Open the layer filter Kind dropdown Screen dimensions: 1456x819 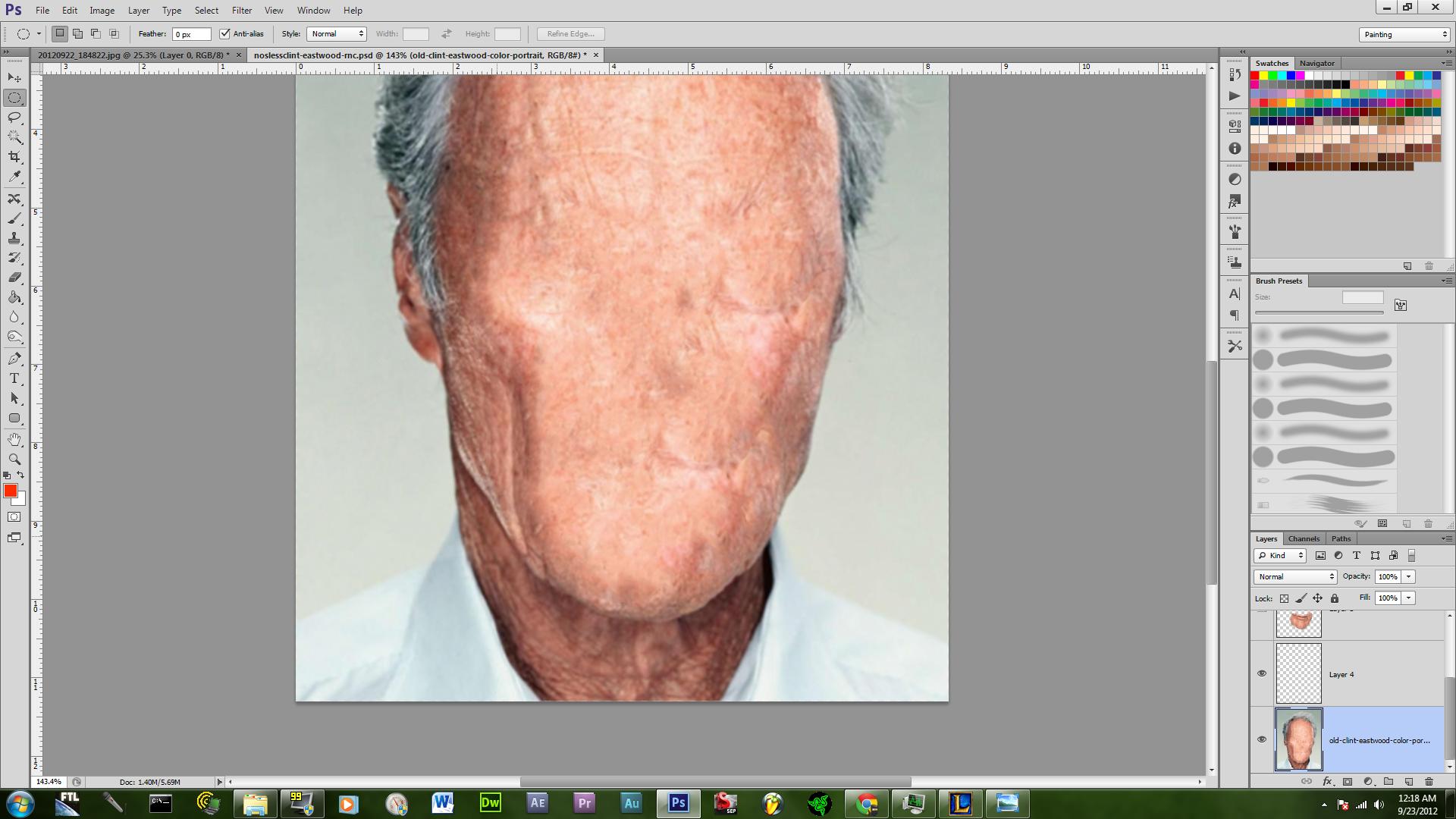click(1280, 555)
